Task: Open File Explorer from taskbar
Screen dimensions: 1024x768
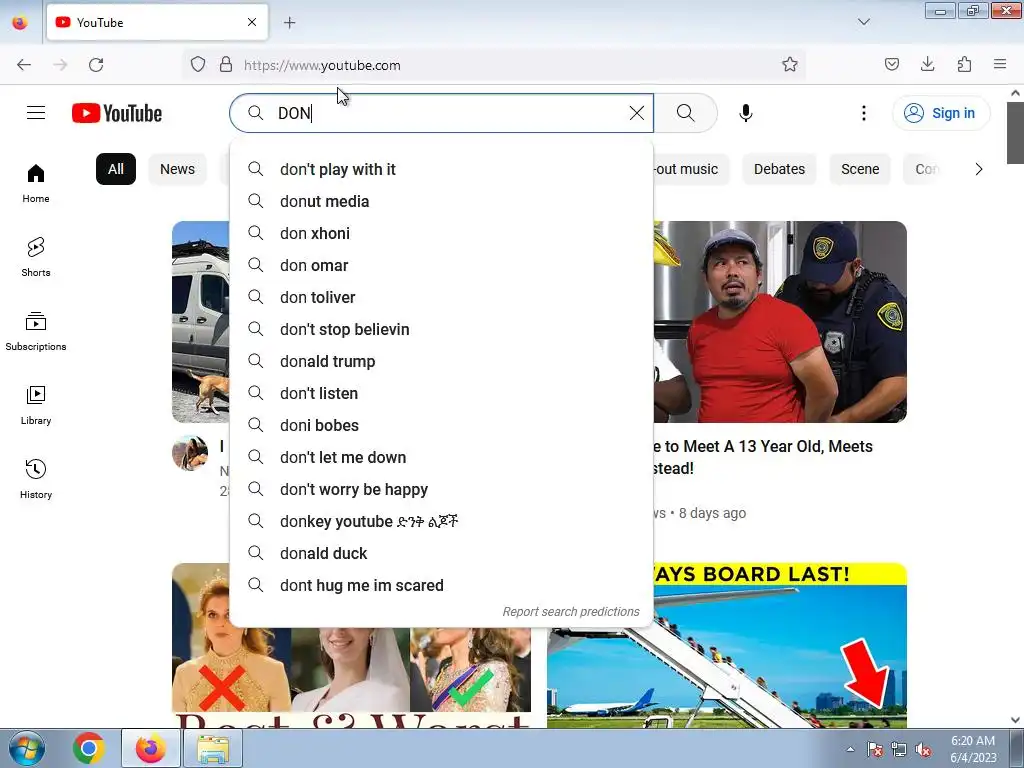Action: 214,748
